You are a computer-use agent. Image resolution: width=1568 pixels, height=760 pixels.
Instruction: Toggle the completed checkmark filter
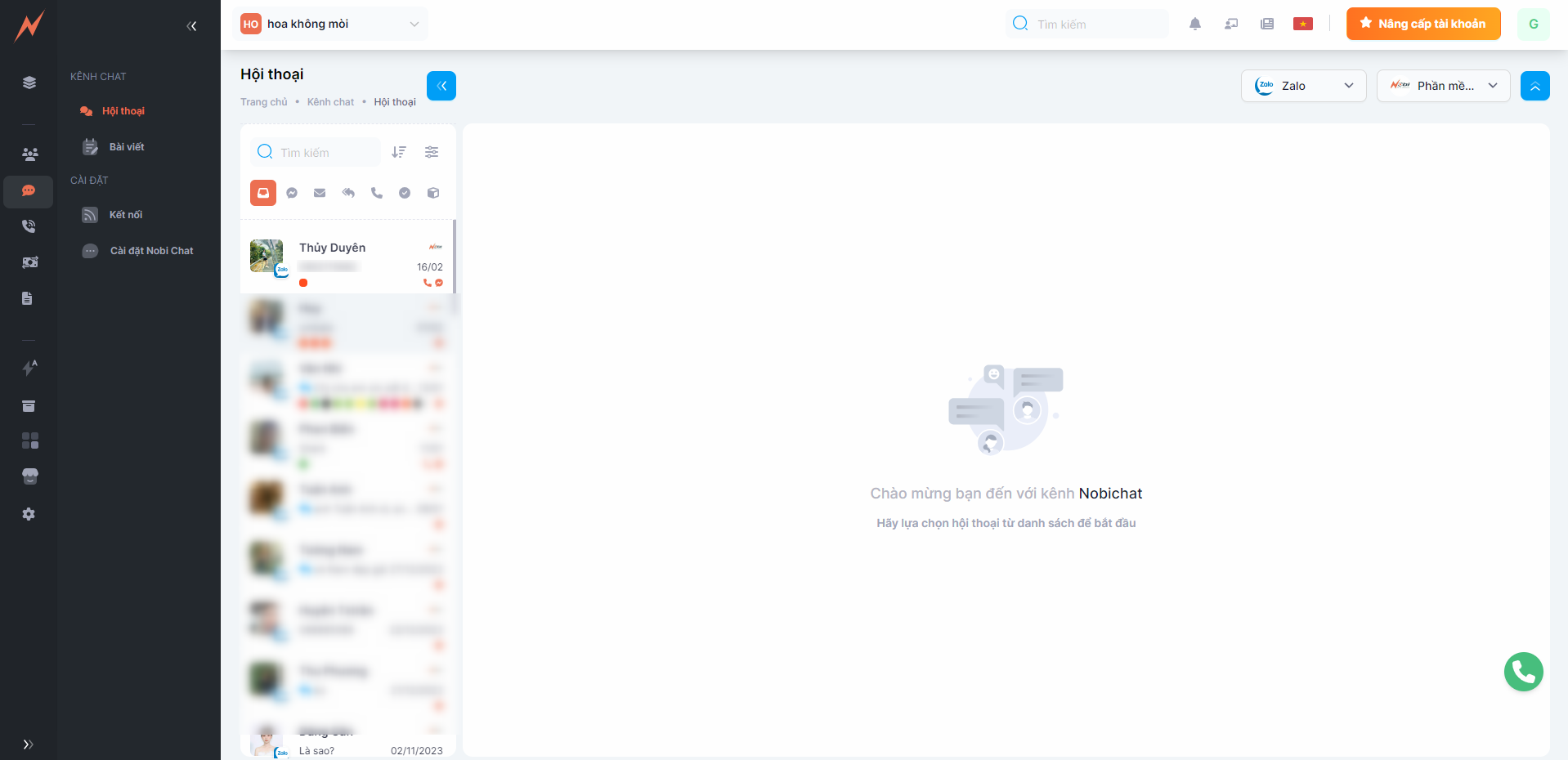point(405,193)
